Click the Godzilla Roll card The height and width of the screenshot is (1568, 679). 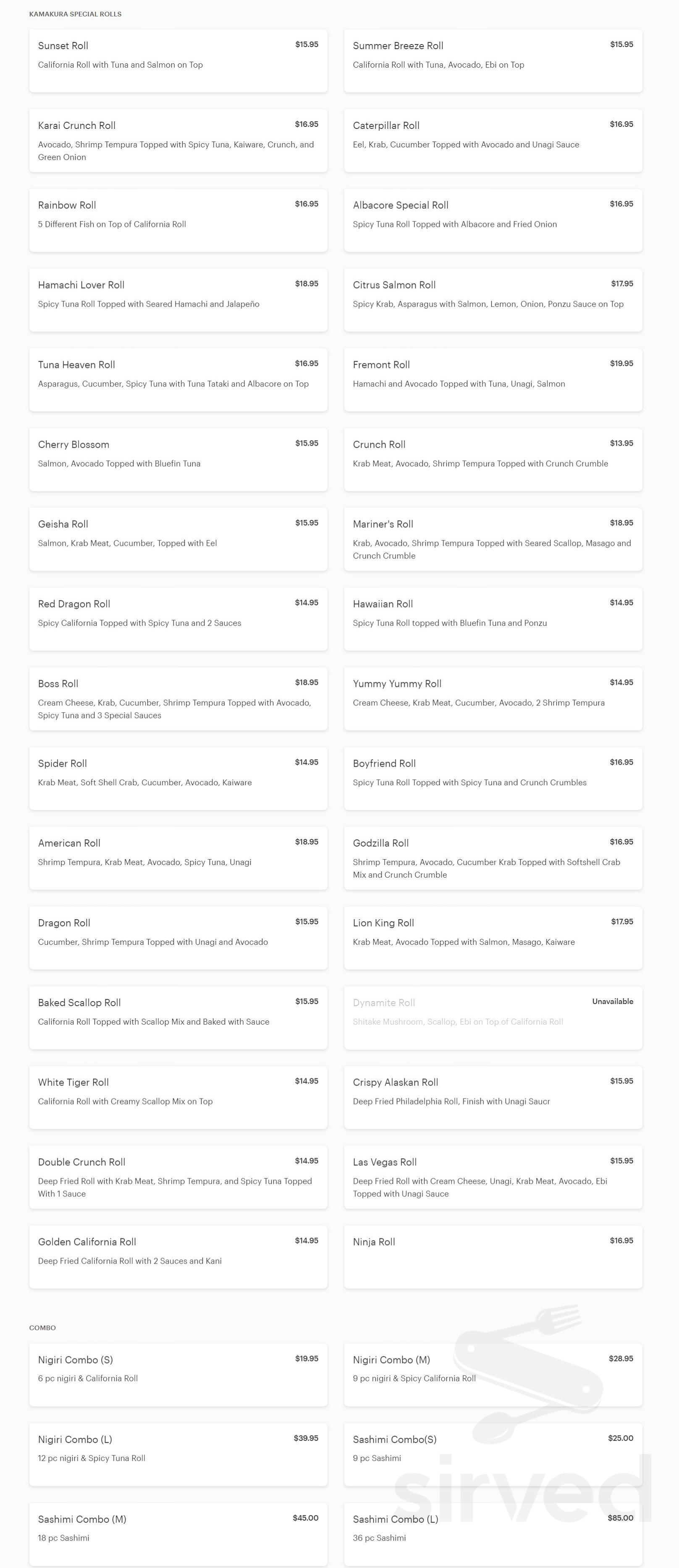point(493,858)
